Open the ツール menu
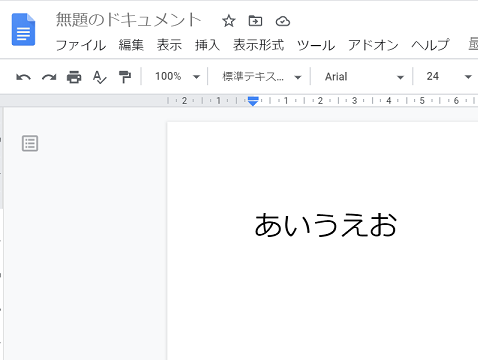The height and width of the screenshot is (360, 478). point(316,45)
